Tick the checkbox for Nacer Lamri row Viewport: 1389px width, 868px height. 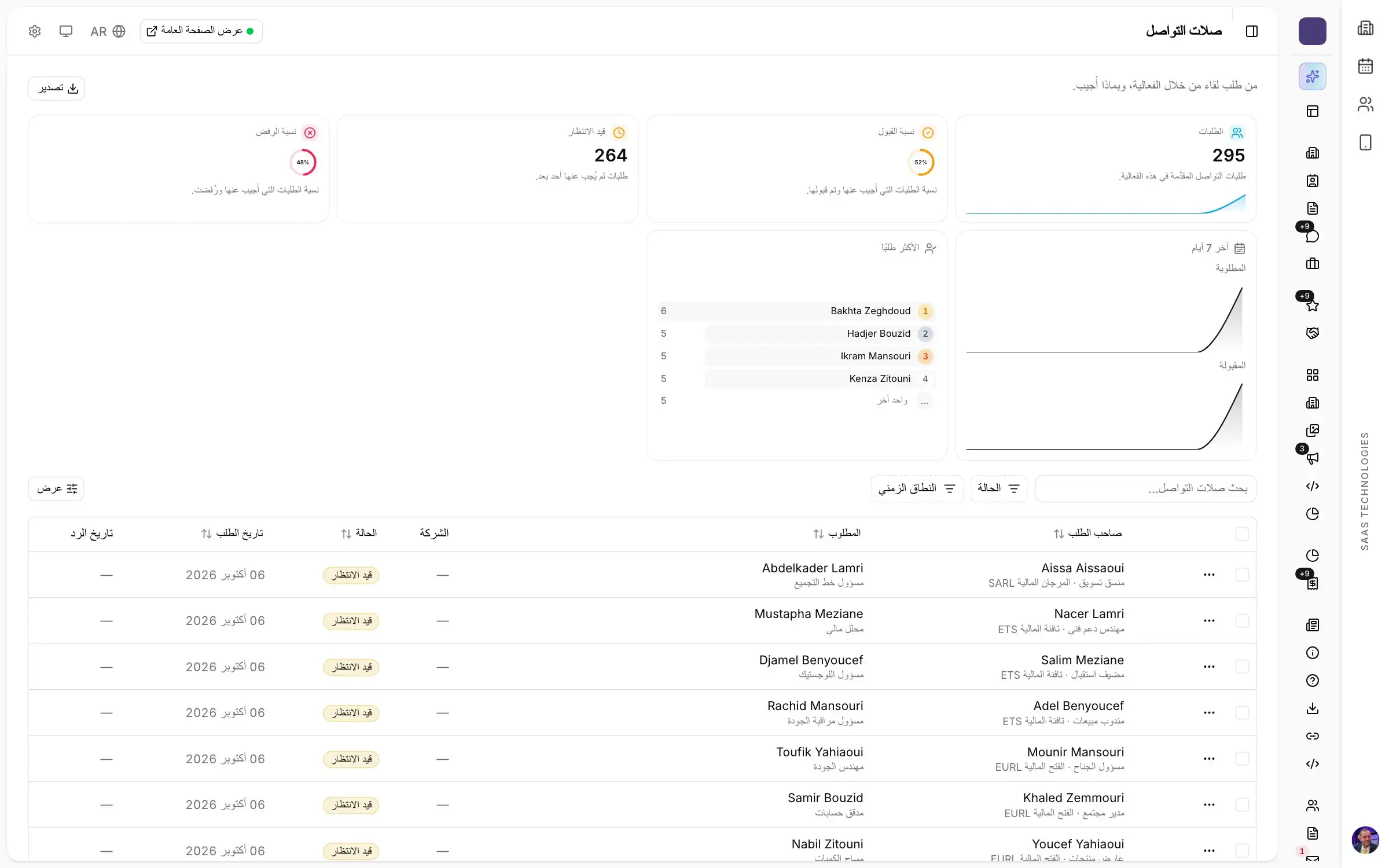click(x=1241, y=620)
